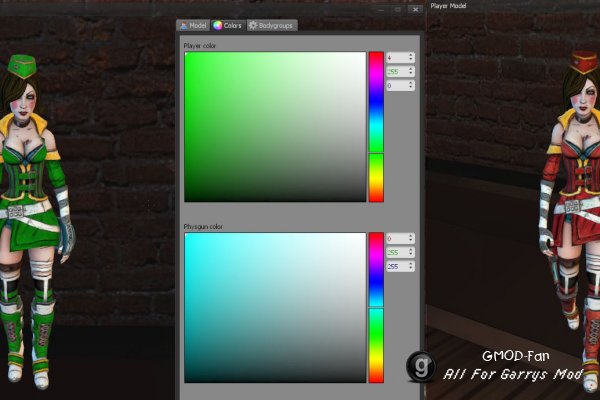Increase Player color blue value with up arrow
Viewport: 600px width, 400px height.
click(x=411, y=83)
